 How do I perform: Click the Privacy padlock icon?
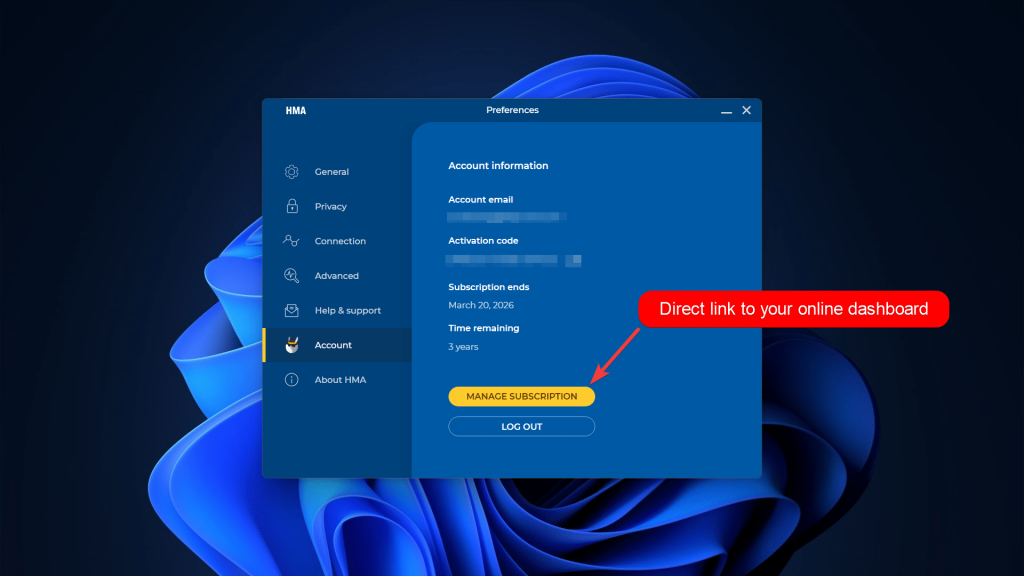[x=292, y=206]
